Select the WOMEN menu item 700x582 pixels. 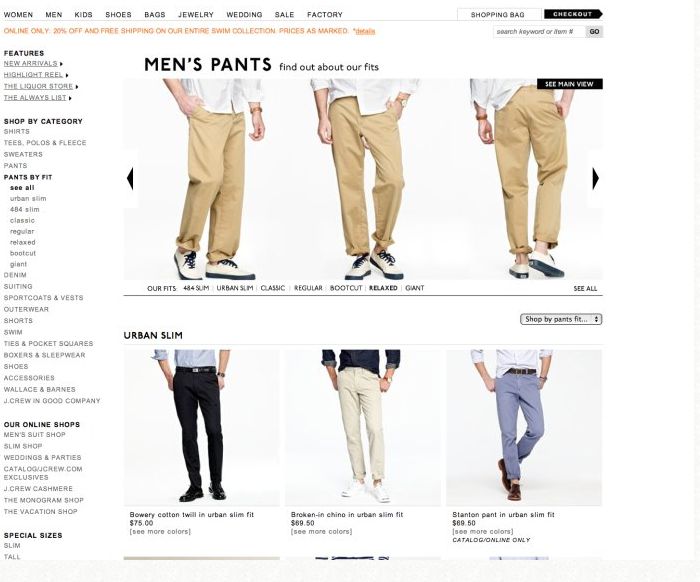click(x=18, y=15)
